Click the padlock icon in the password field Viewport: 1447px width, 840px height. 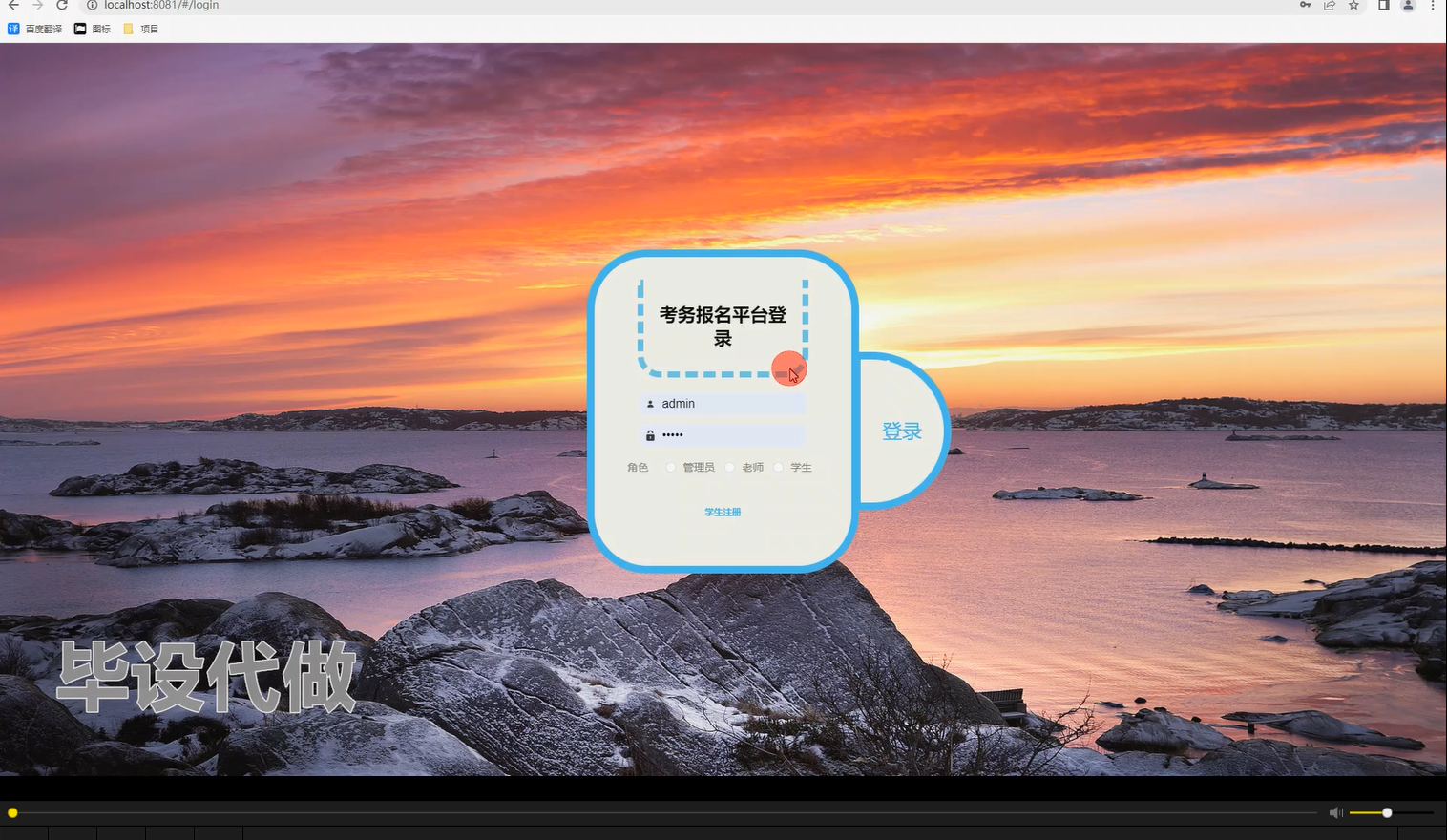[x=650, y=434]
